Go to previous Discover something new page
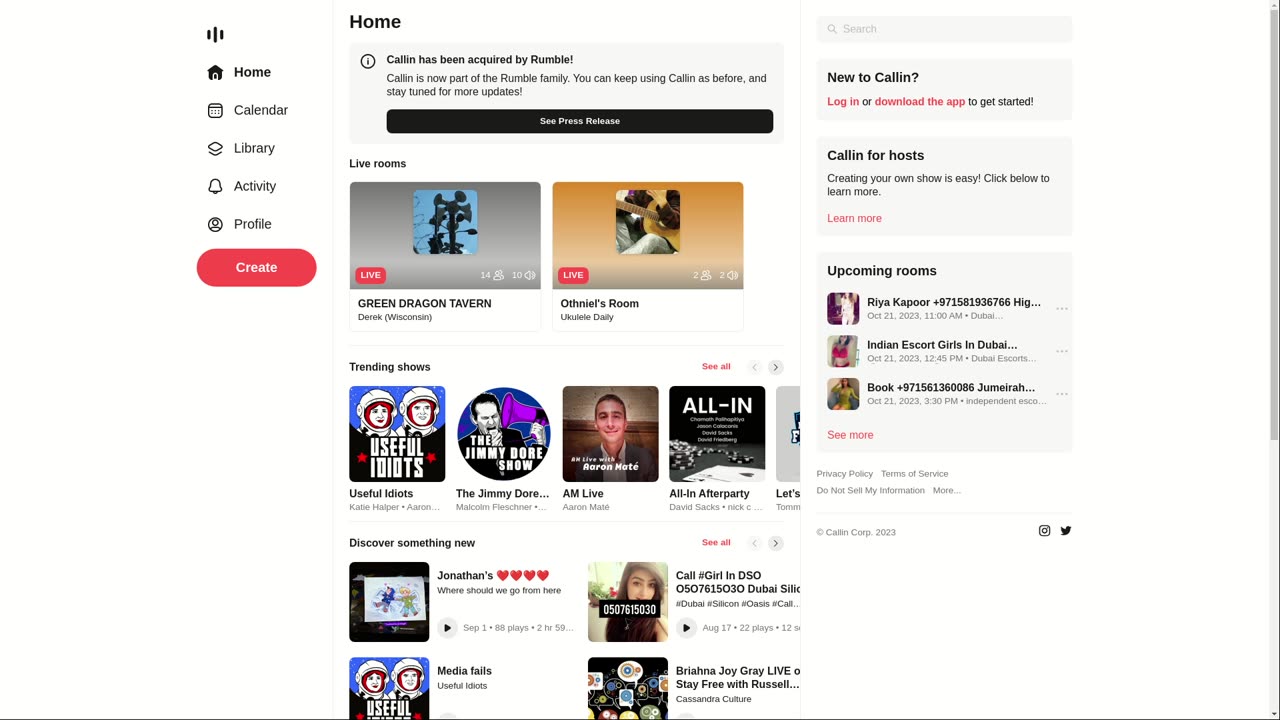This screenshot has height=720, width=1280. 755,543
